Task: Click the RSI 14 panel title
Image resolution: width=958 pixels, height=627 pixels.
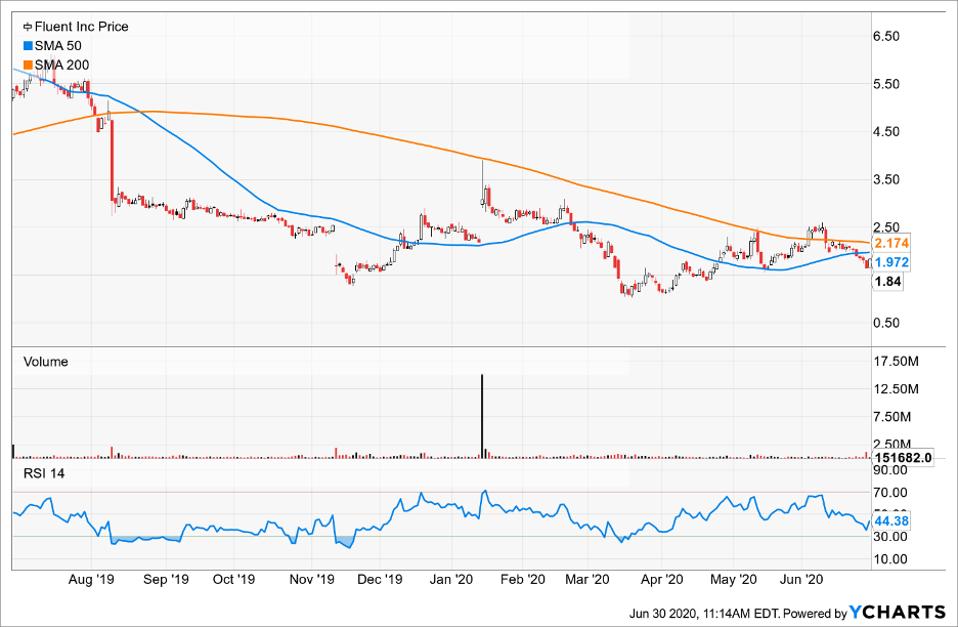Action: pyautogui.click(x=44, y=474)
